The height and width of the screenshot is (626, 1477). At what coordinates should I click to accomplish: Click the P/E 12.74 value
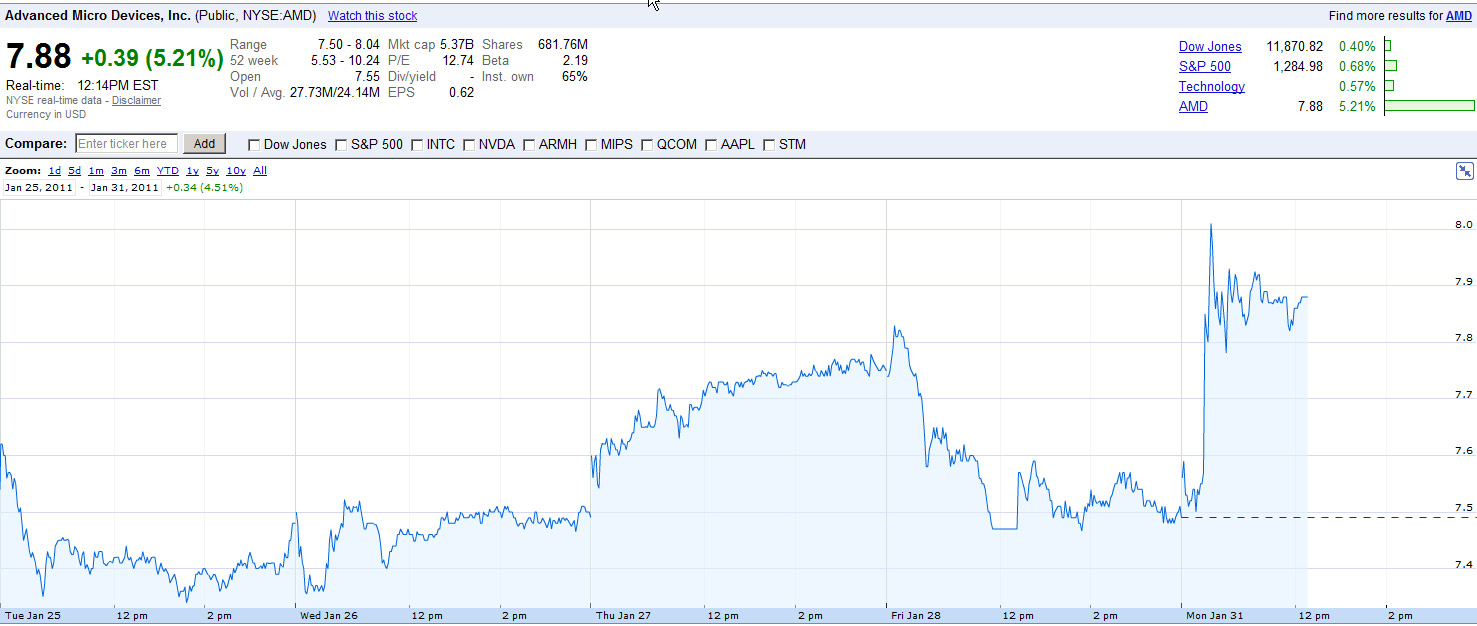pyautogui.click(x=458, y=61)
